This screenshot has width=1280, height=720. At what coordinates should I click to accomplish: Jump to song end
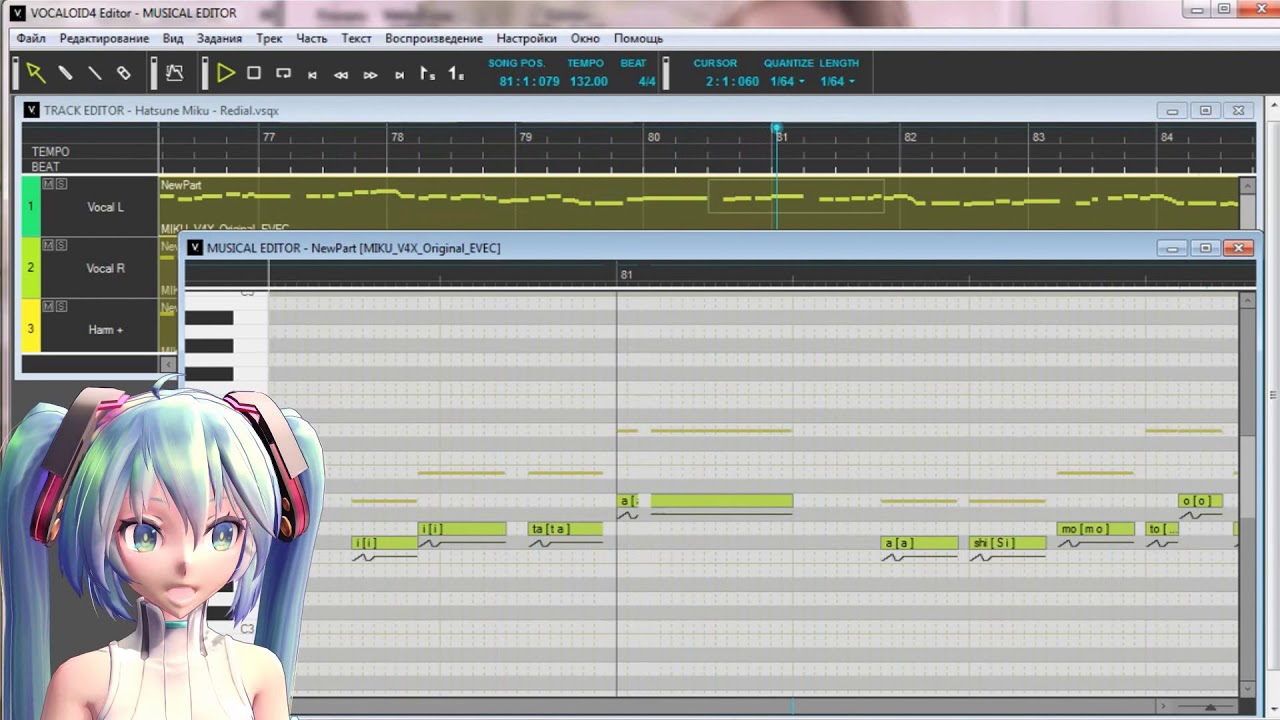tap(399, 74)
